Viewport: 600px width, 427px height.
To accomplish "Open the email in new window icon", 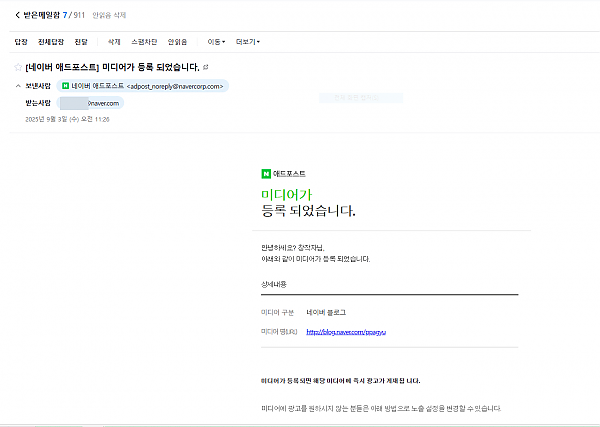I will pos(206,67).
